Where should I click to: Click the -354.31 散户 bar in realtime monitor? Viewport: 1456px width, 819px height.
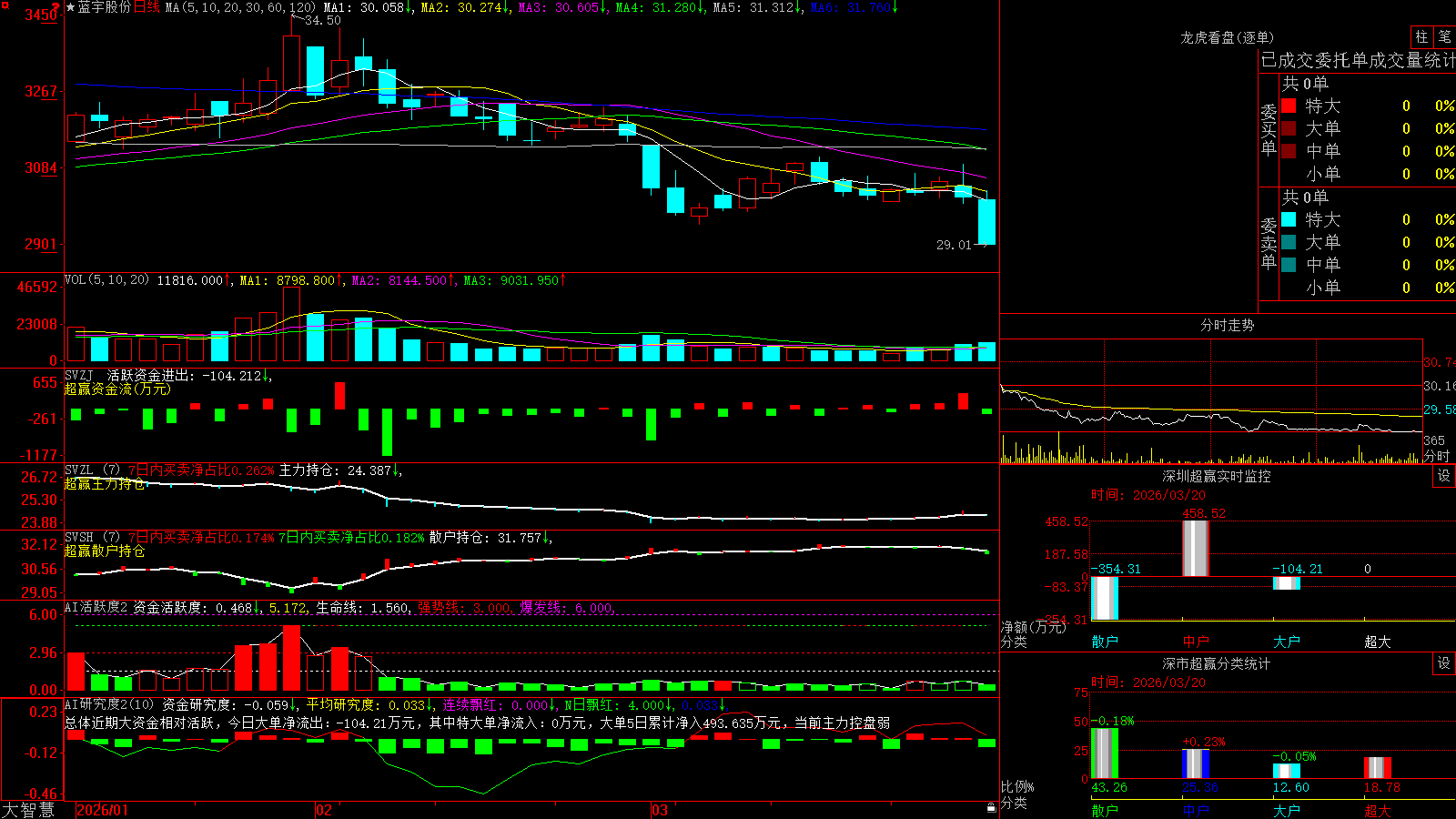click(1105, 599)
